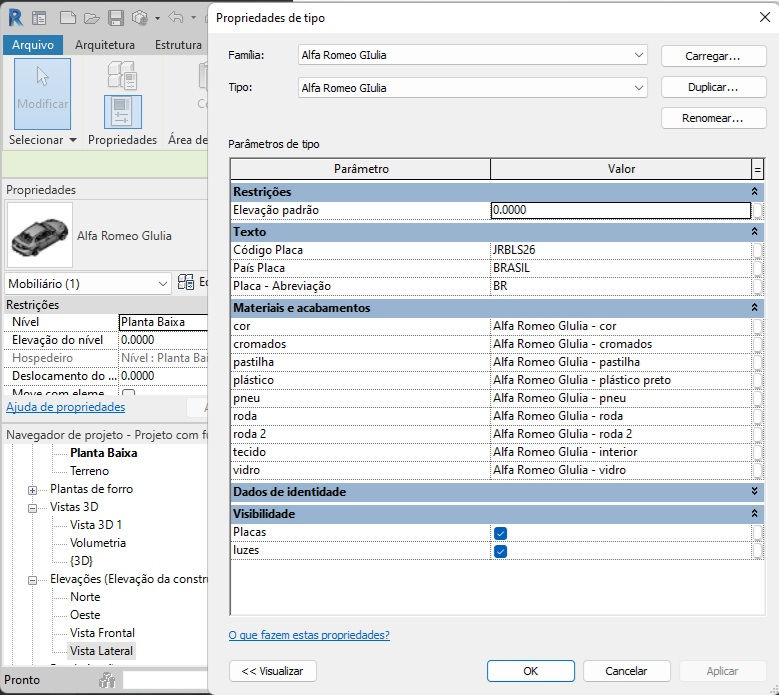Open the Tipo dropdown
Viewport: 779px width, 695px height.
639,88
